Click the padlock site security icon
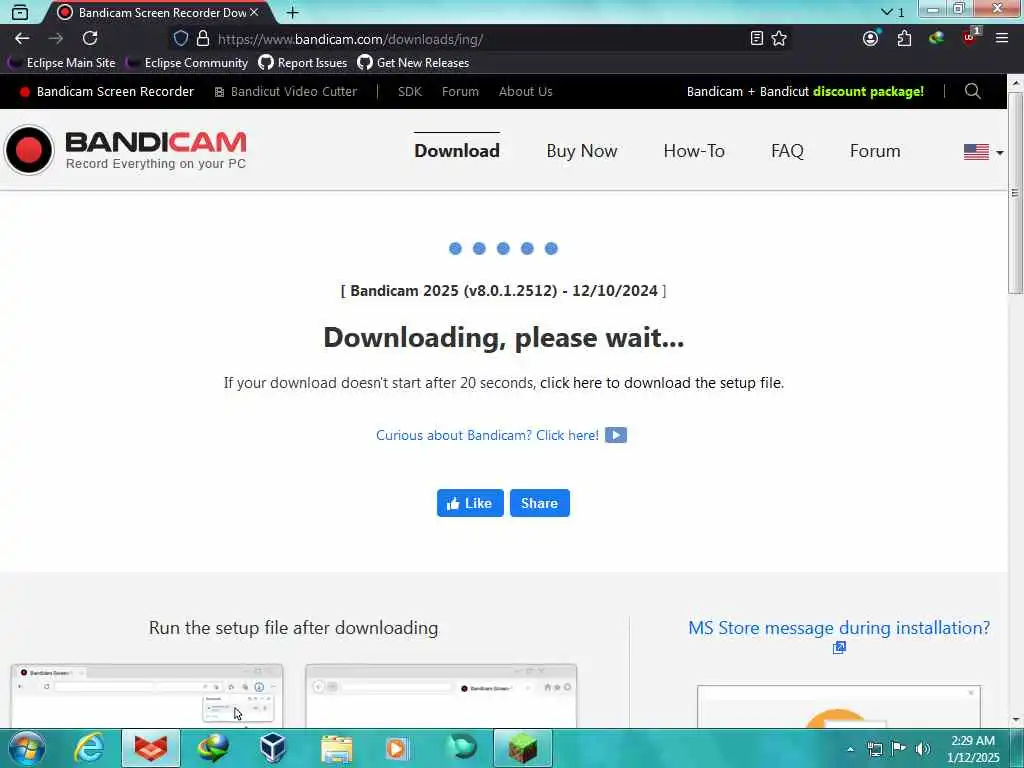The width and height of the screenshot is (1024, 768). 203,39
